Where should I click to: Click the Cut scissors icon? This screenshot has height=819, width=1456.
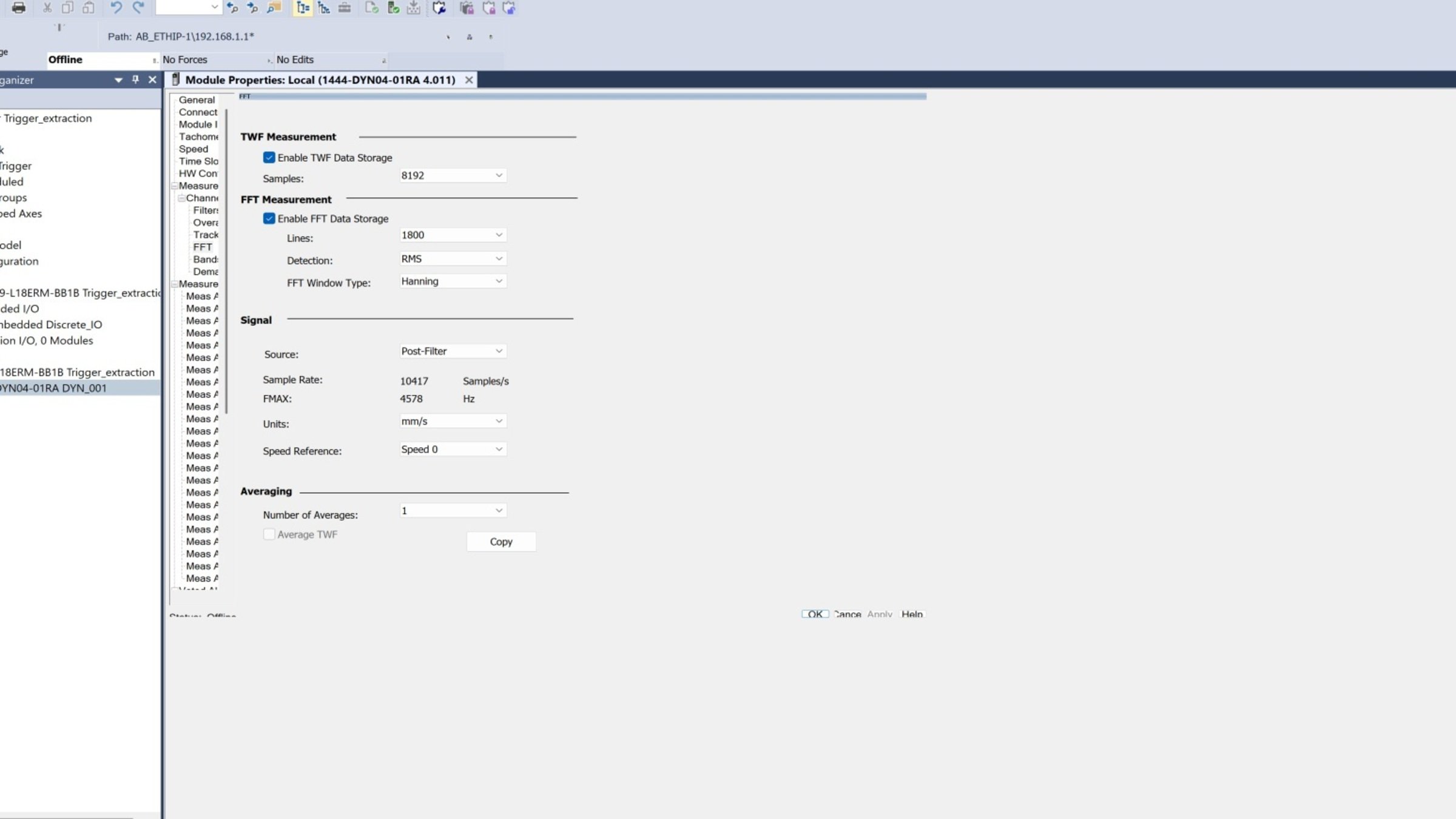tap(47, 8)
